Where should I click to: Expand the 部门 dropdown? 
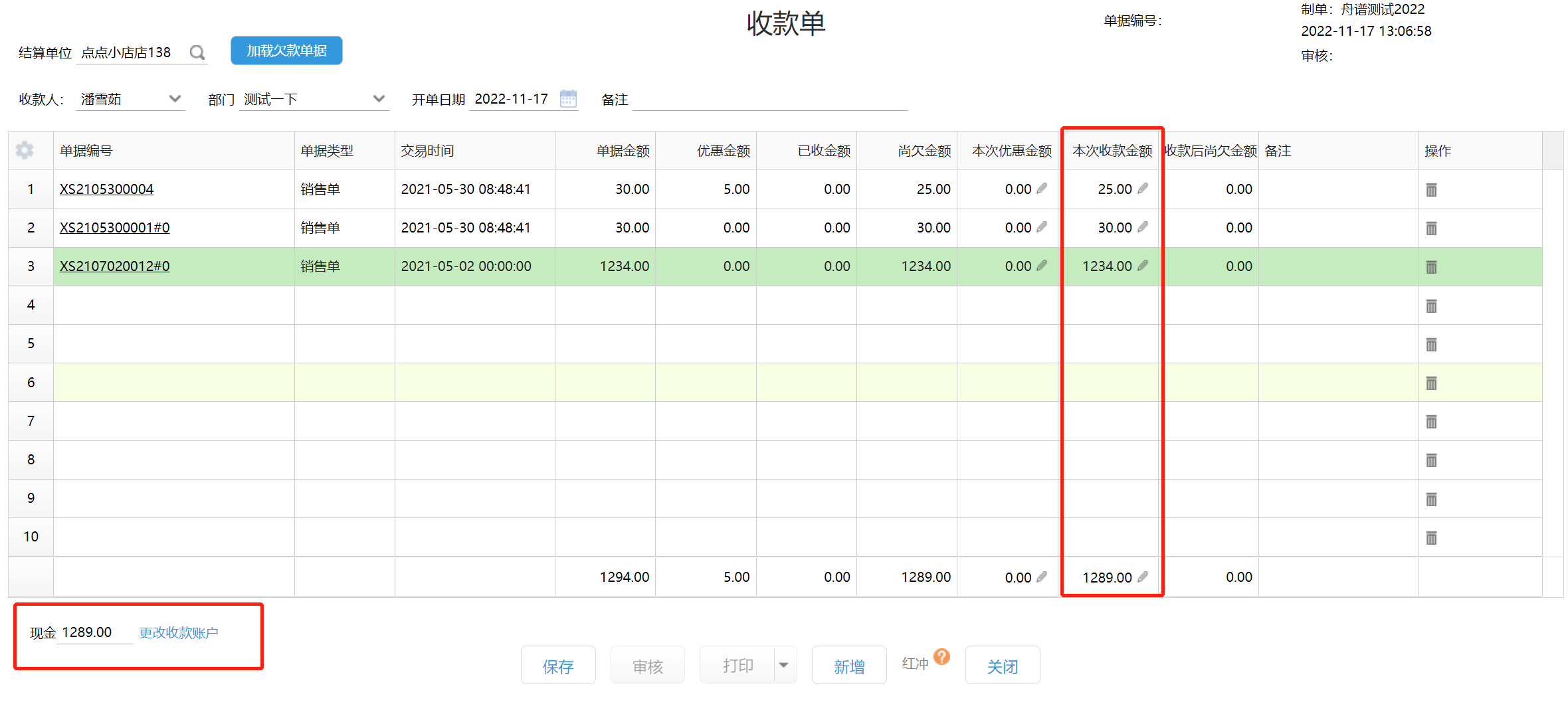click(379, 99)
